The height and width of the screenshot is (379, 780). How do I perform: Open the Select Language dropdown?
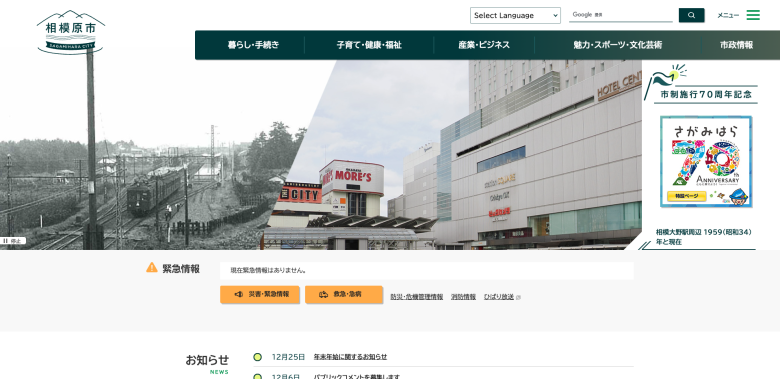point(515,15)
